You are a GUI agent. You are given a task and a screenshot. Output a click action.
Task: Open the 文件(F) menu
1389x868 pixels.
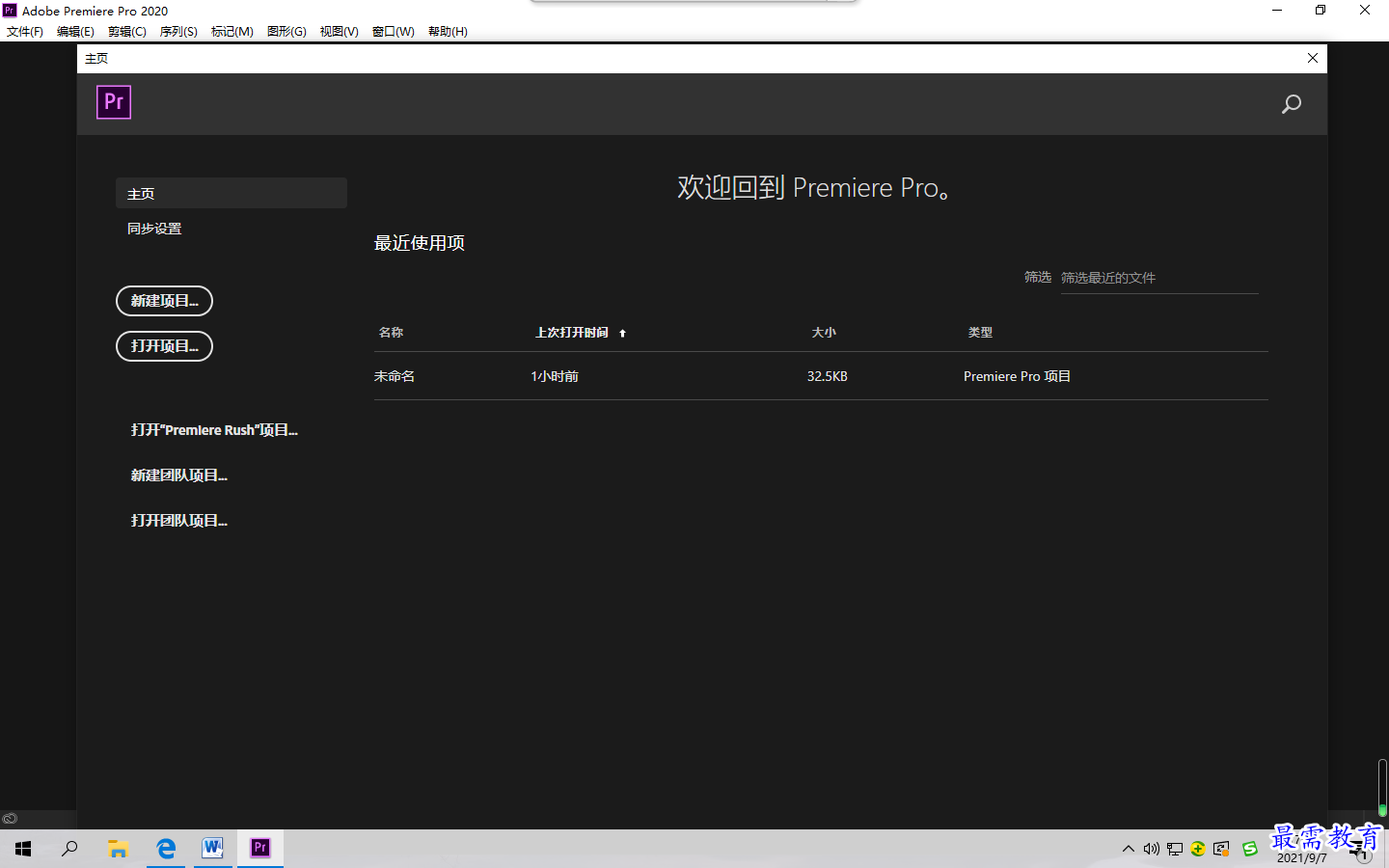tap(25, 32)
